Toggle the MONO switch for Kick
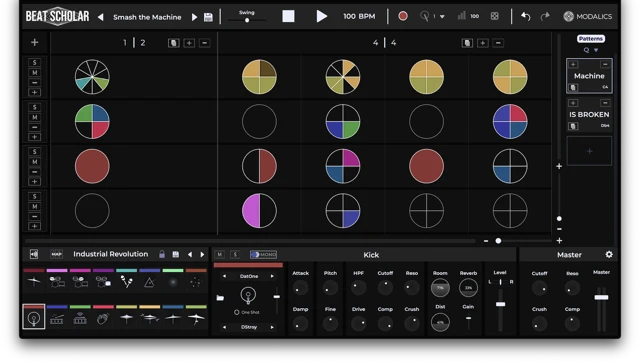Image resolution: width=640 pixels, height=364 pixels. click(263, 255)
